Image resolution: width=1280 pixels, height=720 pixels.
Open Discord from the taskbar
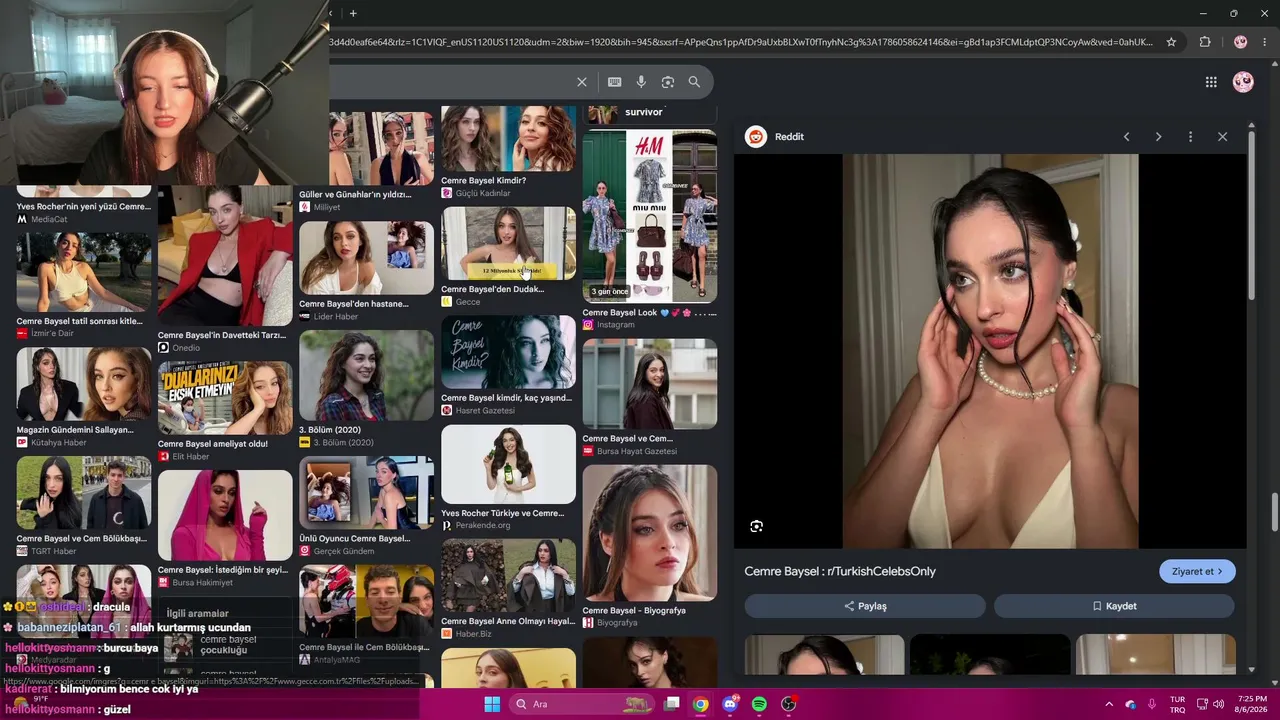tap(730, 704)
